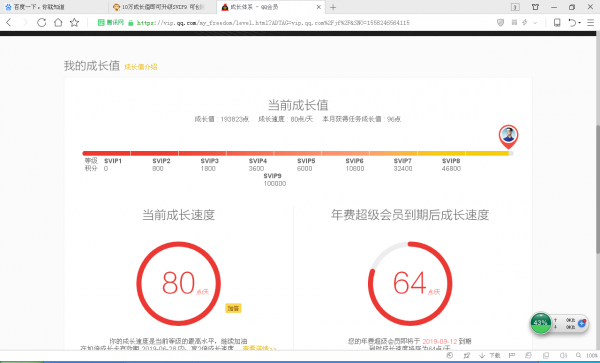600x363 pixels.
Task: Click the SVIP1 segment of the progress bar
Action: point(106,153)
